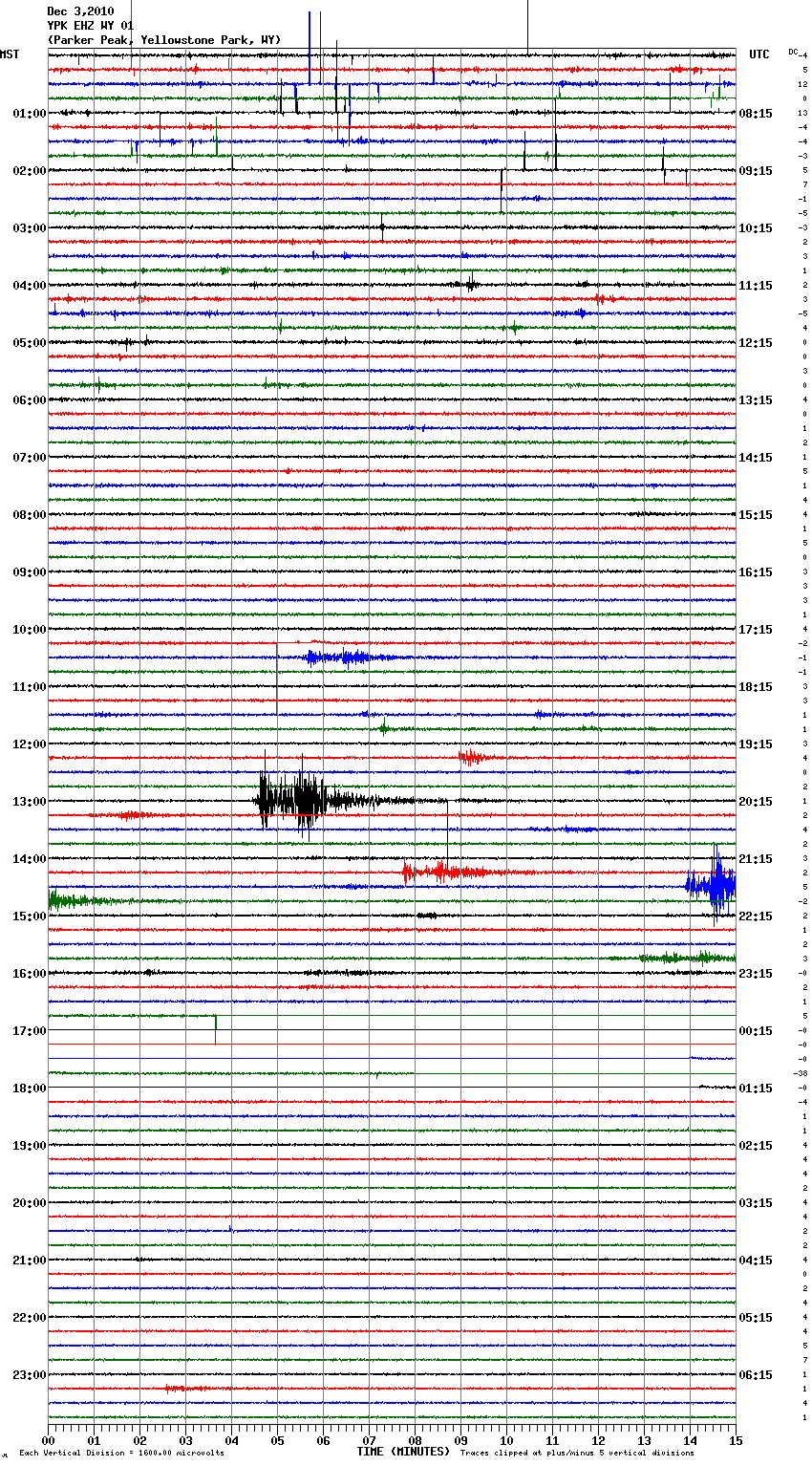
Task: Click the 23:00 MST row label
Action: click(30, 1375)
